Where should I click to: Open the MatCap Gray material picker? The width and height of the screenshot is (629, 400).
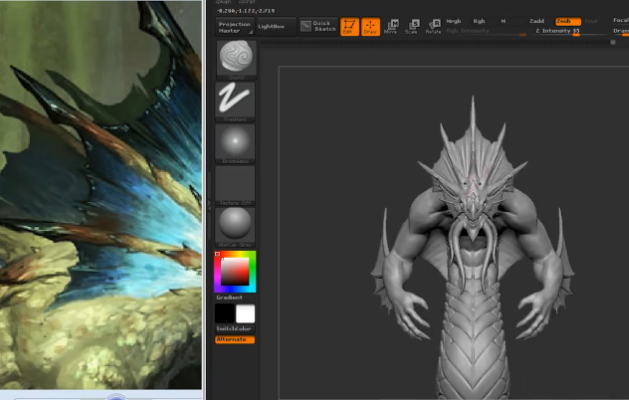click(x=235, y=227)
